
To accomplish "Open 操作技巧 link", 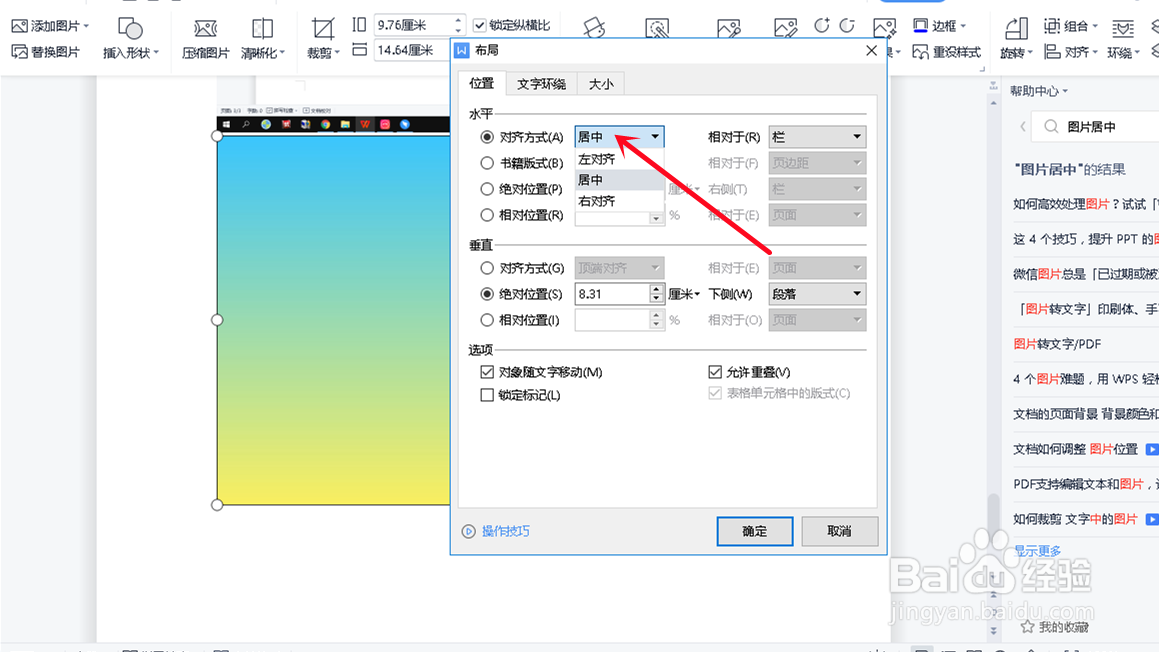I will point(506,532).
